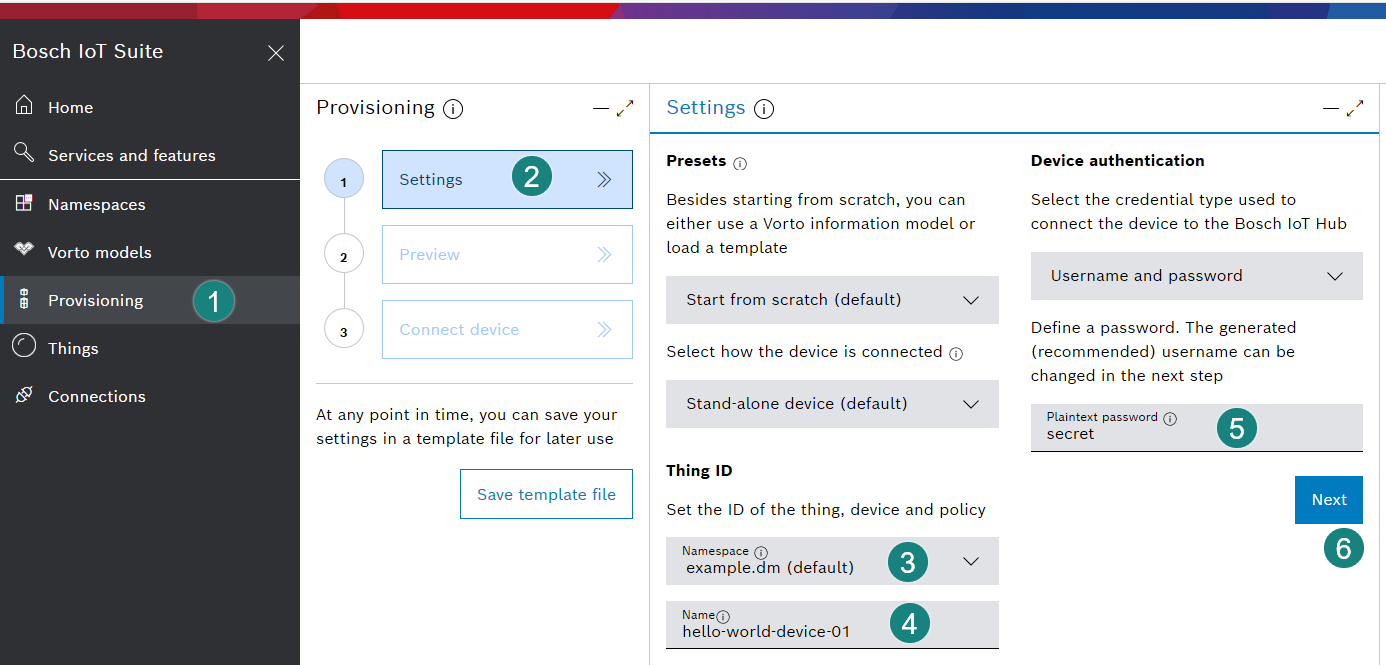Click the Bosch IoT Suite title
This screenshot has width=1386, height=665.
[x=88, y=52]
